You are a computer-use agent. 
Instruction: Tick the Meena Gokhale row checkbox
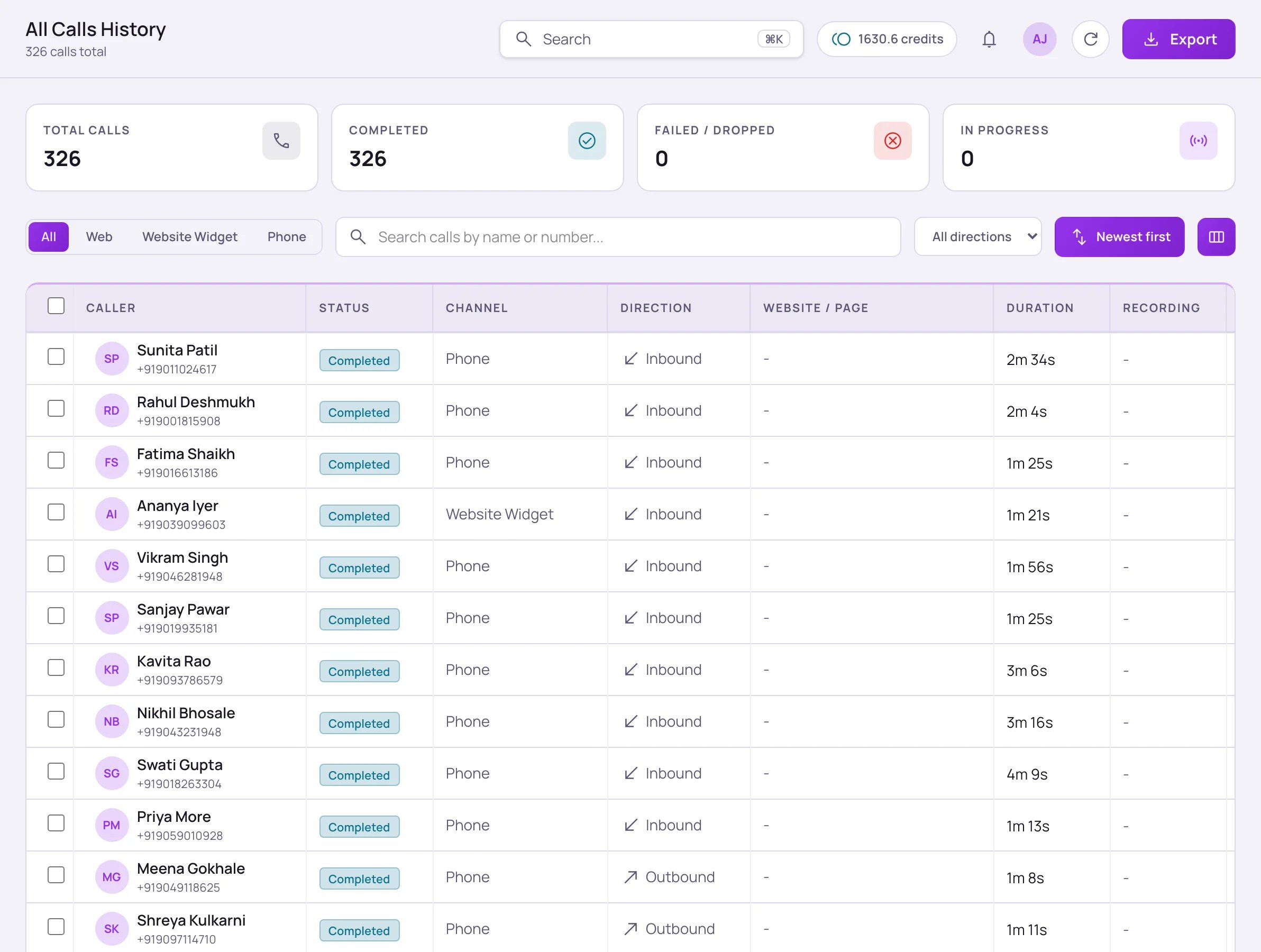click(56, 876)
